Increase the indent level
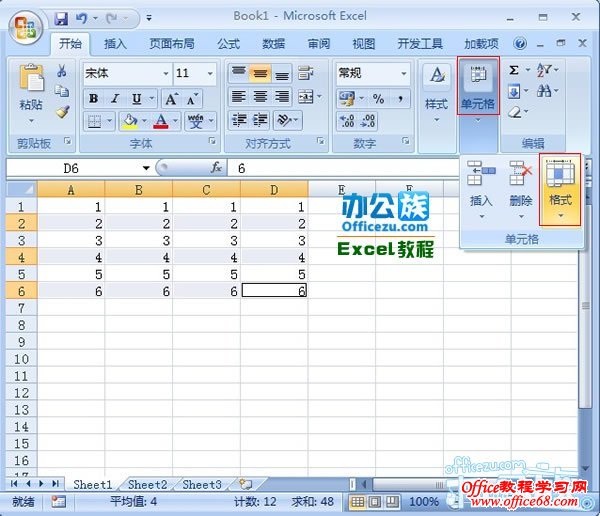Viewport: 600px width, 516px height. pos(260,120)
